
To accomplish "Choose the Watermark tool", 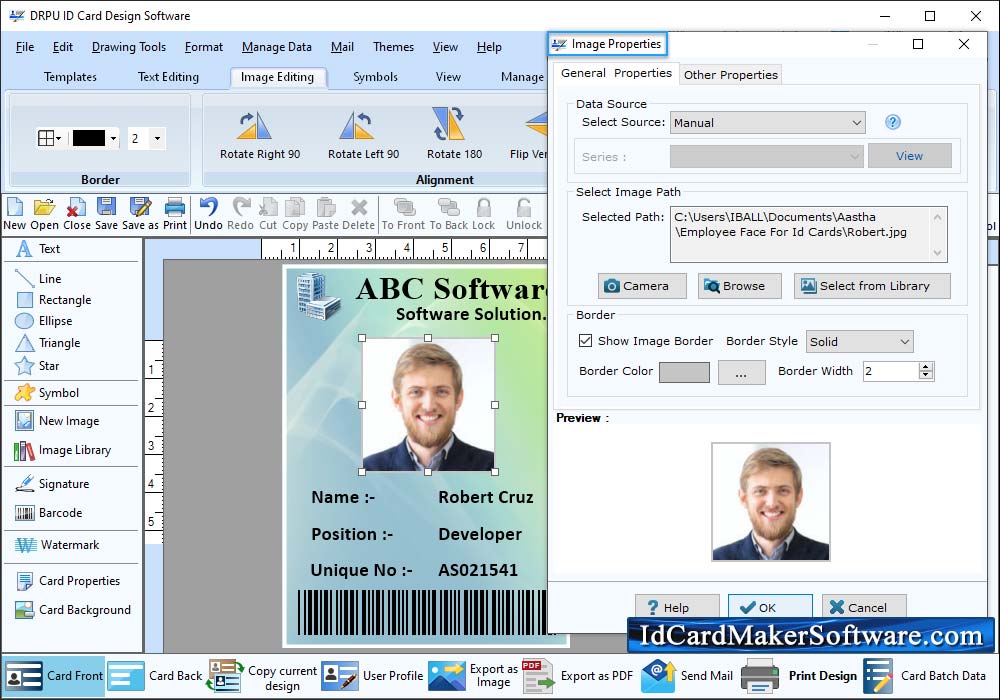I will [x=69, y=545].
